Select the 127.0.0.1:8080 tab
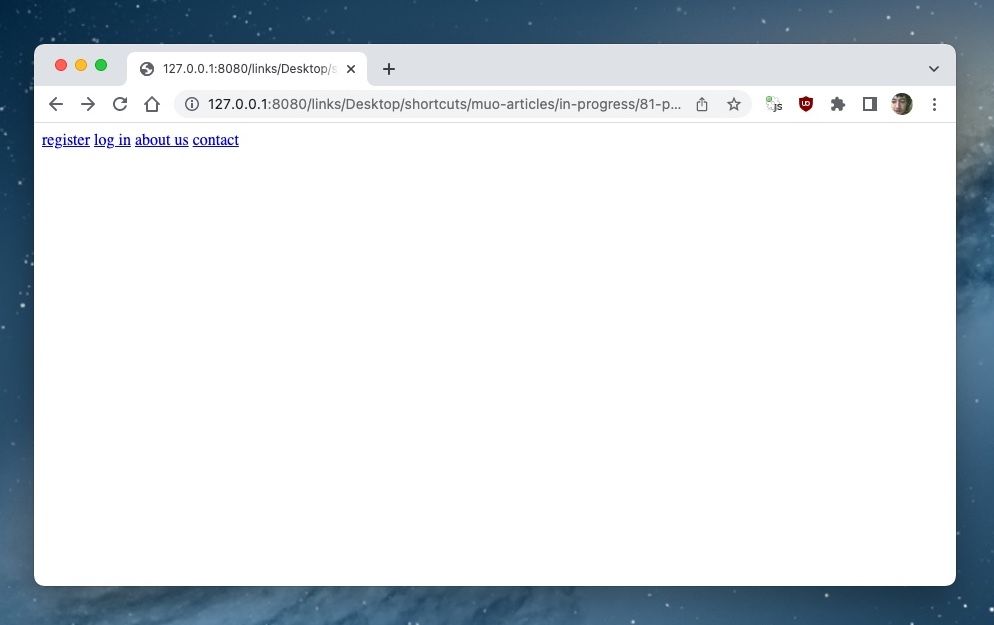994x625 pixels. click(247, 68)
